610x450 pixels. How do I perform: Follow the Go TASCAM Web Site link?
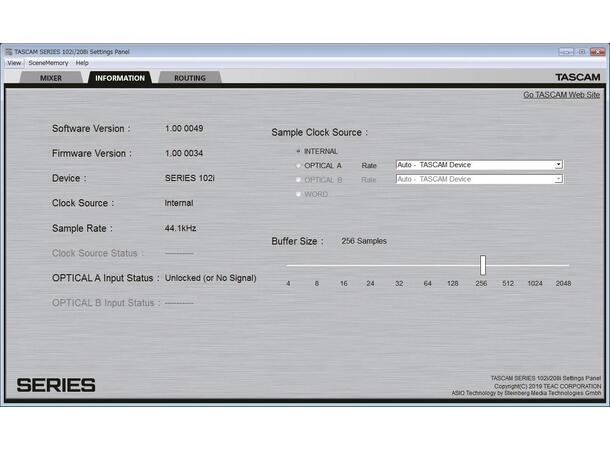(561, 95)
